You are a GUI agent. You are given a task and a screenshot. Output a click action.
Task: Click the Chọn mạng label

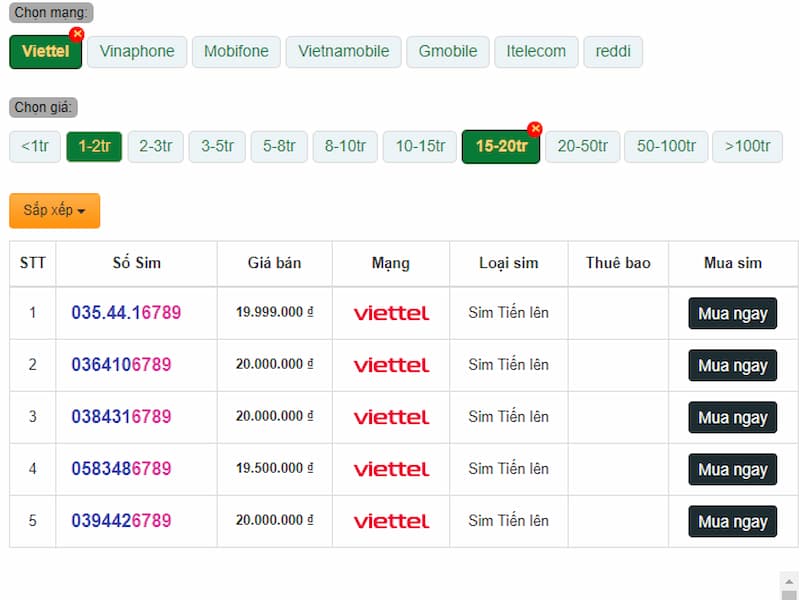(x=51, y=13)
